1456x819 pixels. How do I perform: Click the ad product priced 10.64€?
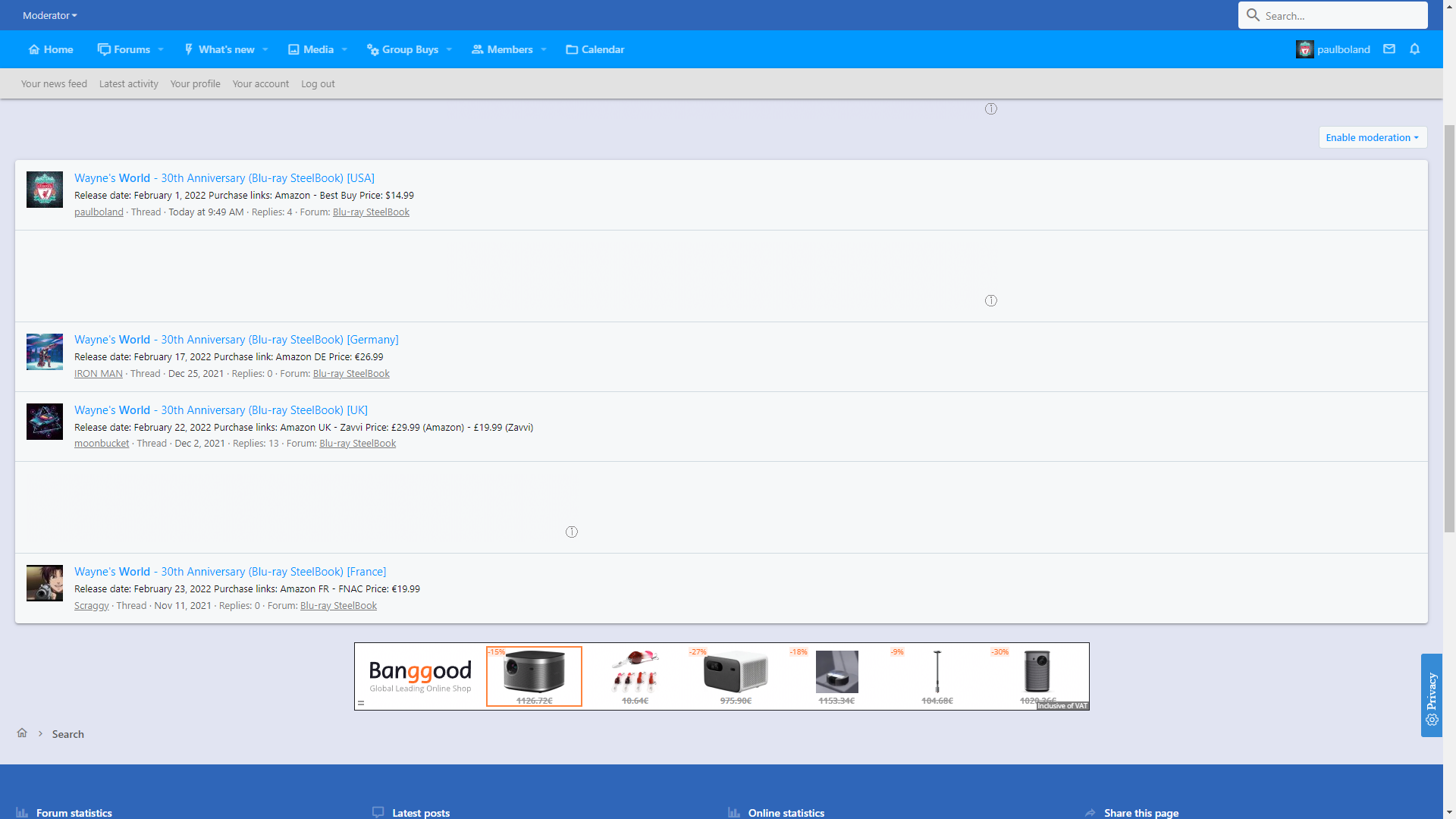click(635, 676)
